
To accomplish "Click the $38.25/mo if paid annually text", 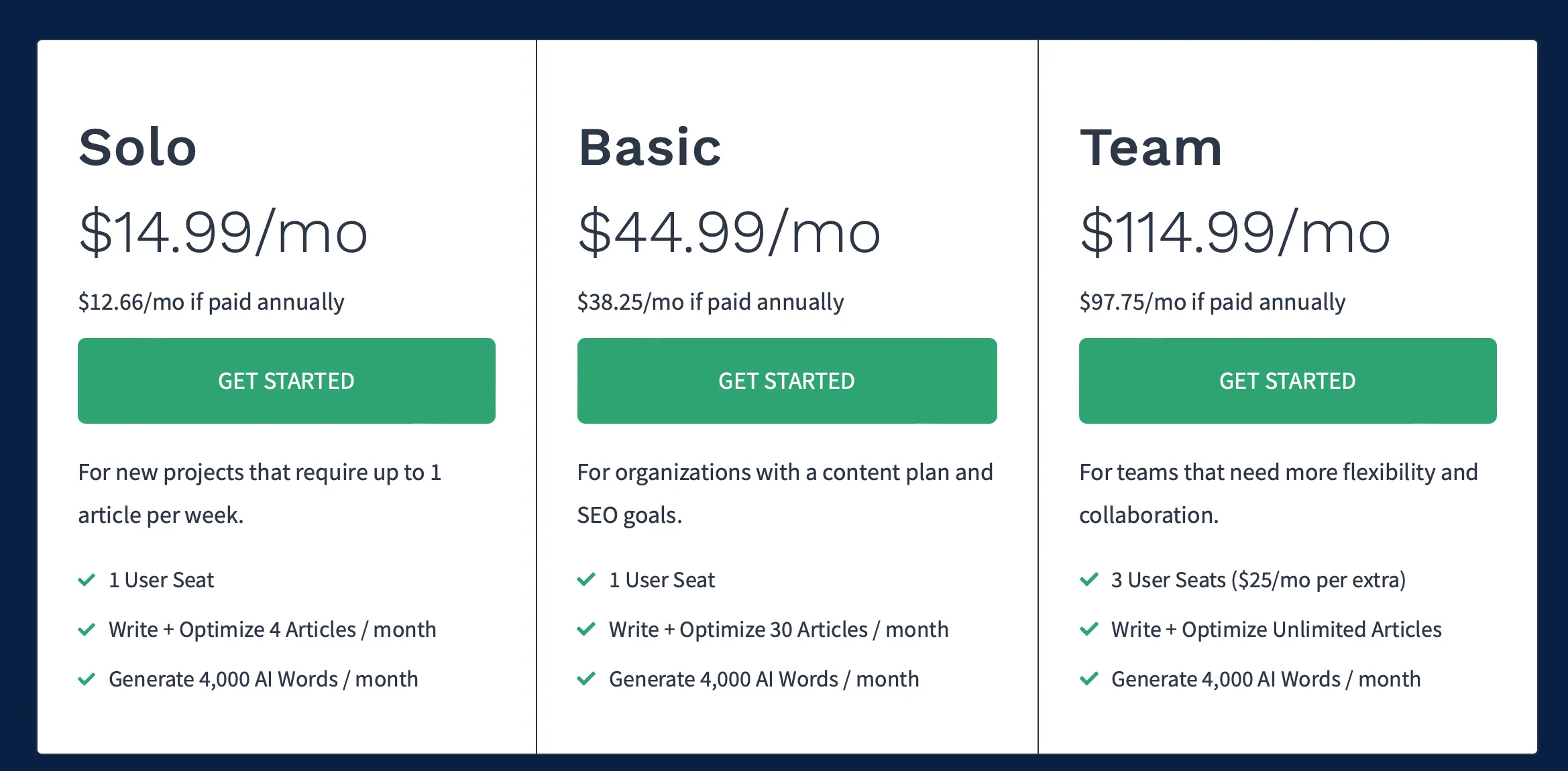I will click(710, 302).
